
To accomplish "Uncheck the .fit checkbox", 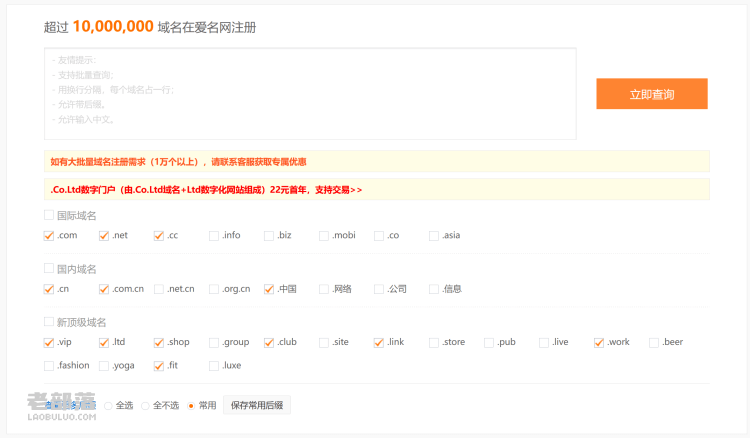I will point(159,366).
